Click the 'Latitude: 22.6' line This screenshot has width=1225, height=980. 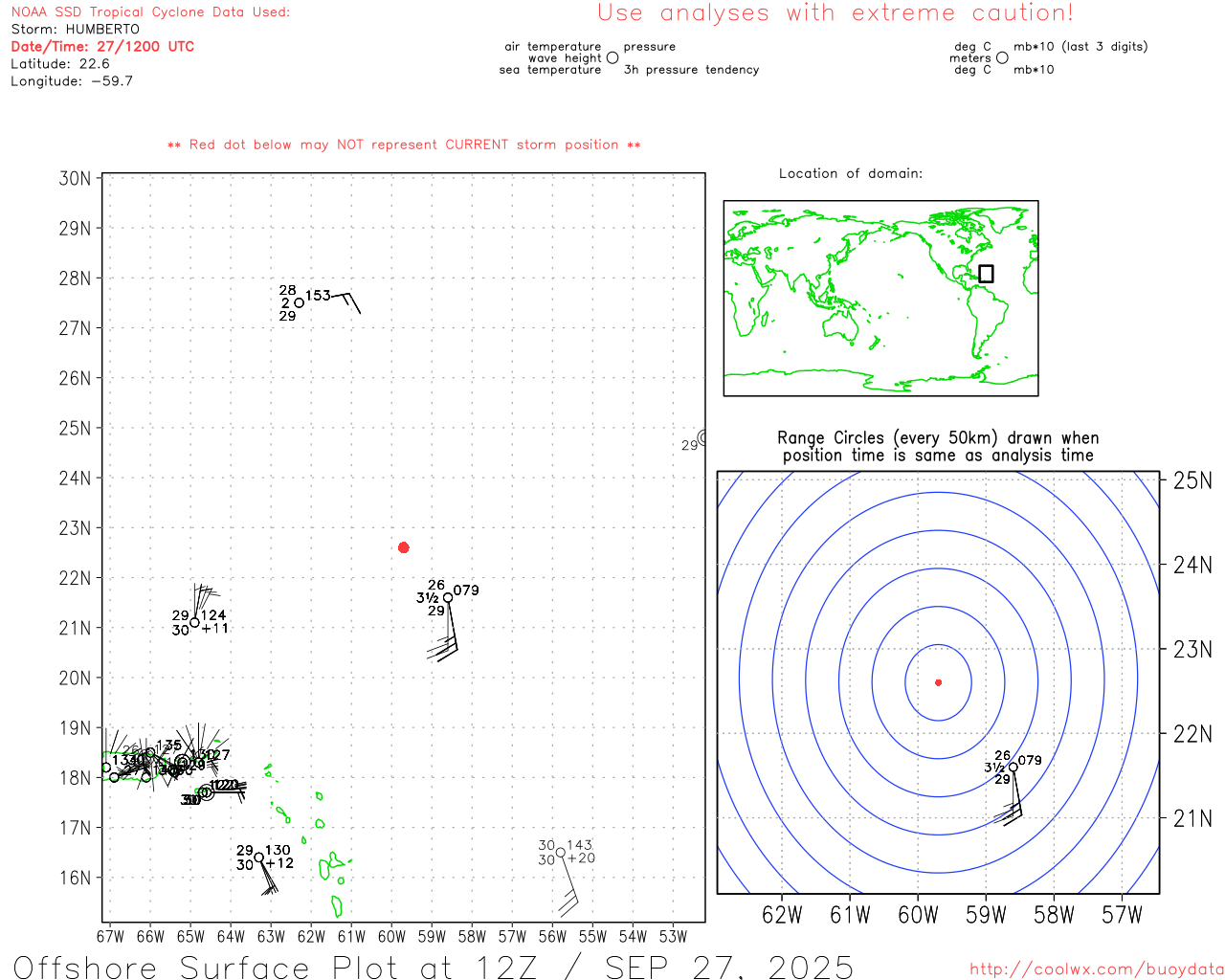pyautogui.click(x=60, y=64)
